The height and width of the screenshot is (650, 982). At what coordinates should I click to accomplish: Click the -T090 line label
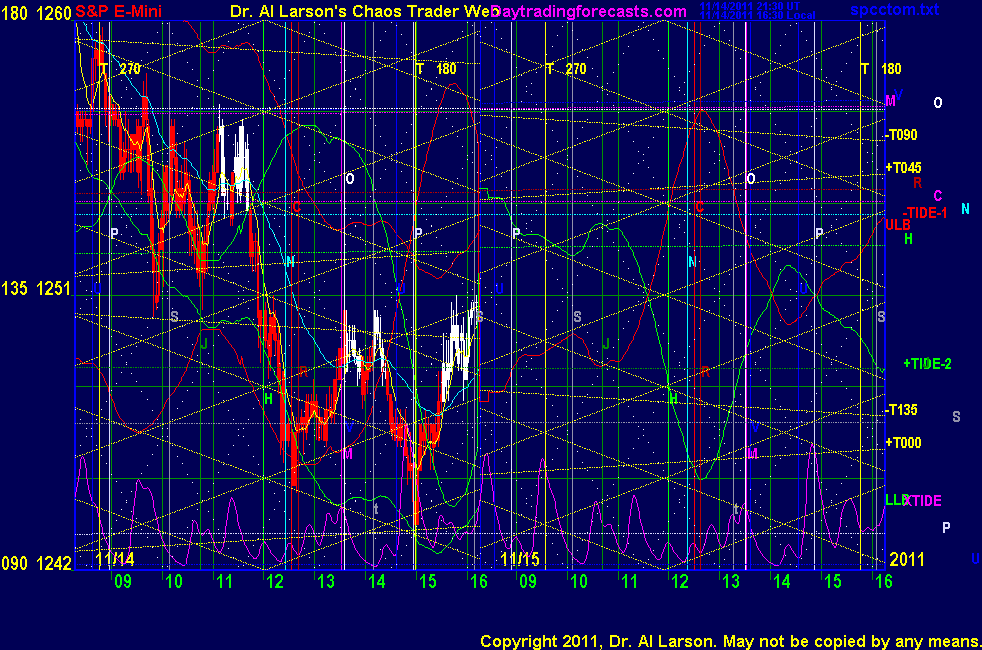(x=901, y=135)
